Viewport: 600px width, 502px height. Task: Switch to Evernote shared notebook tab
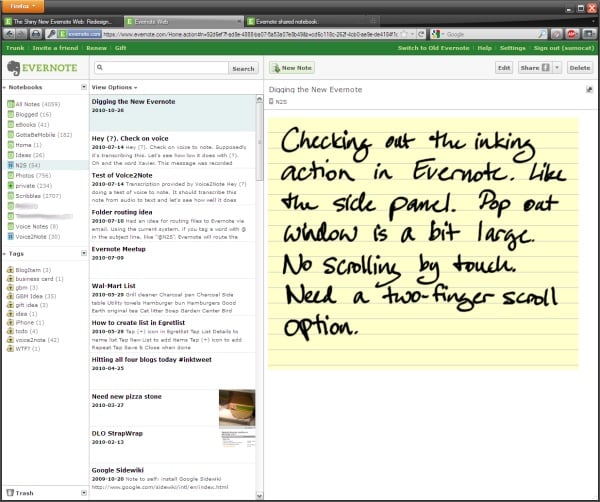point(312,21)
